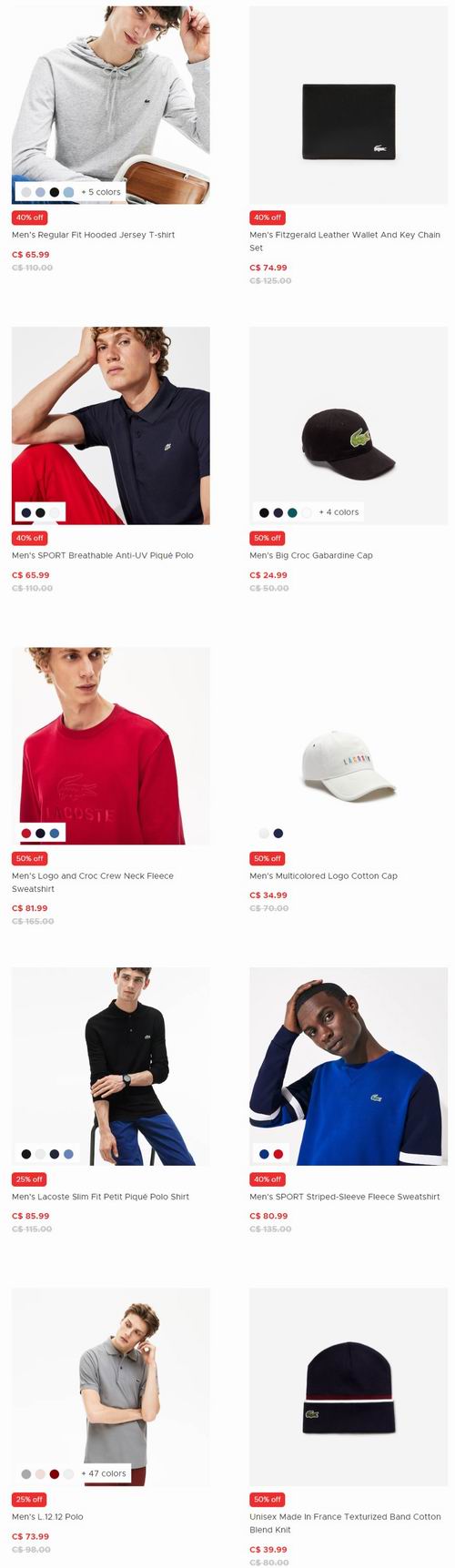
Task: Choose green swatch on Big Croc Gabardine Cap
Action: click(292, 513)
